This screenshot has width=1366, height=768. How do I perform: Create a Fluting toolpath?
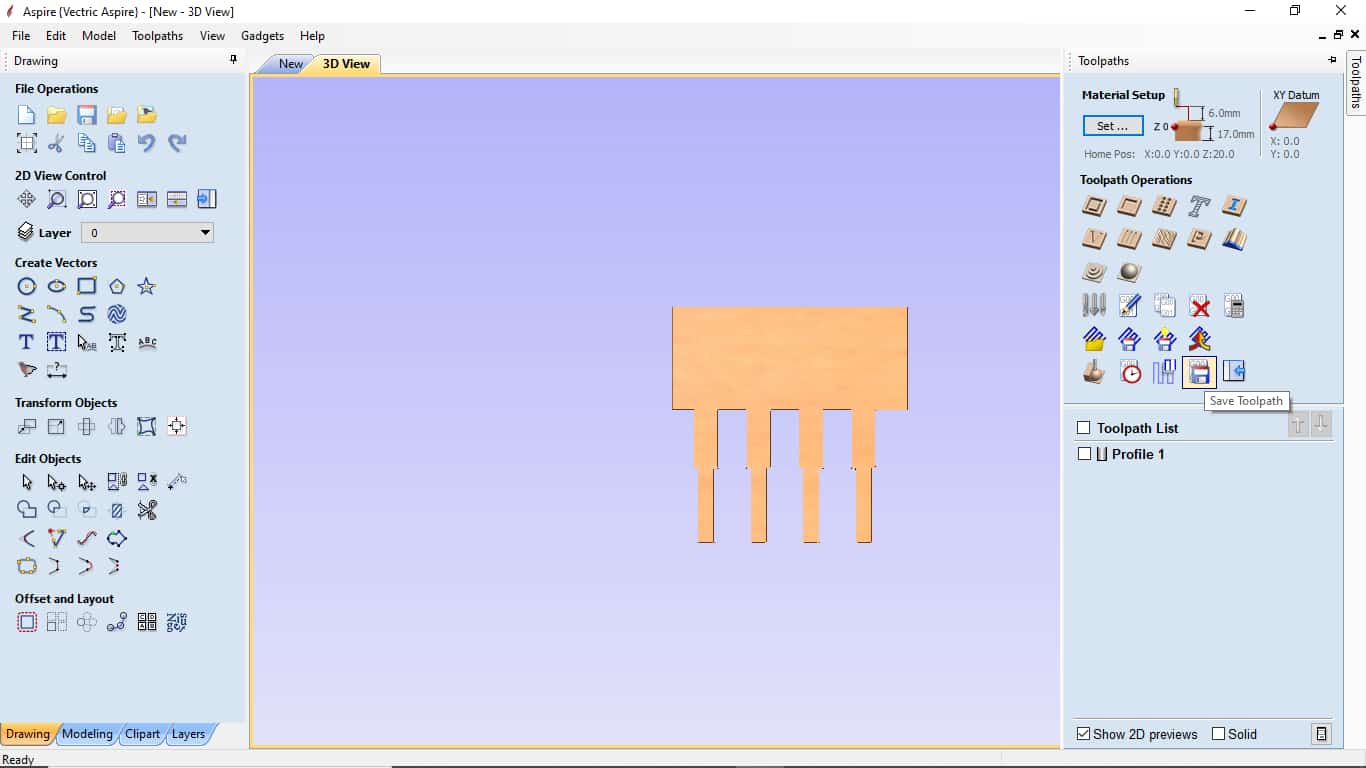(1129, 239)
